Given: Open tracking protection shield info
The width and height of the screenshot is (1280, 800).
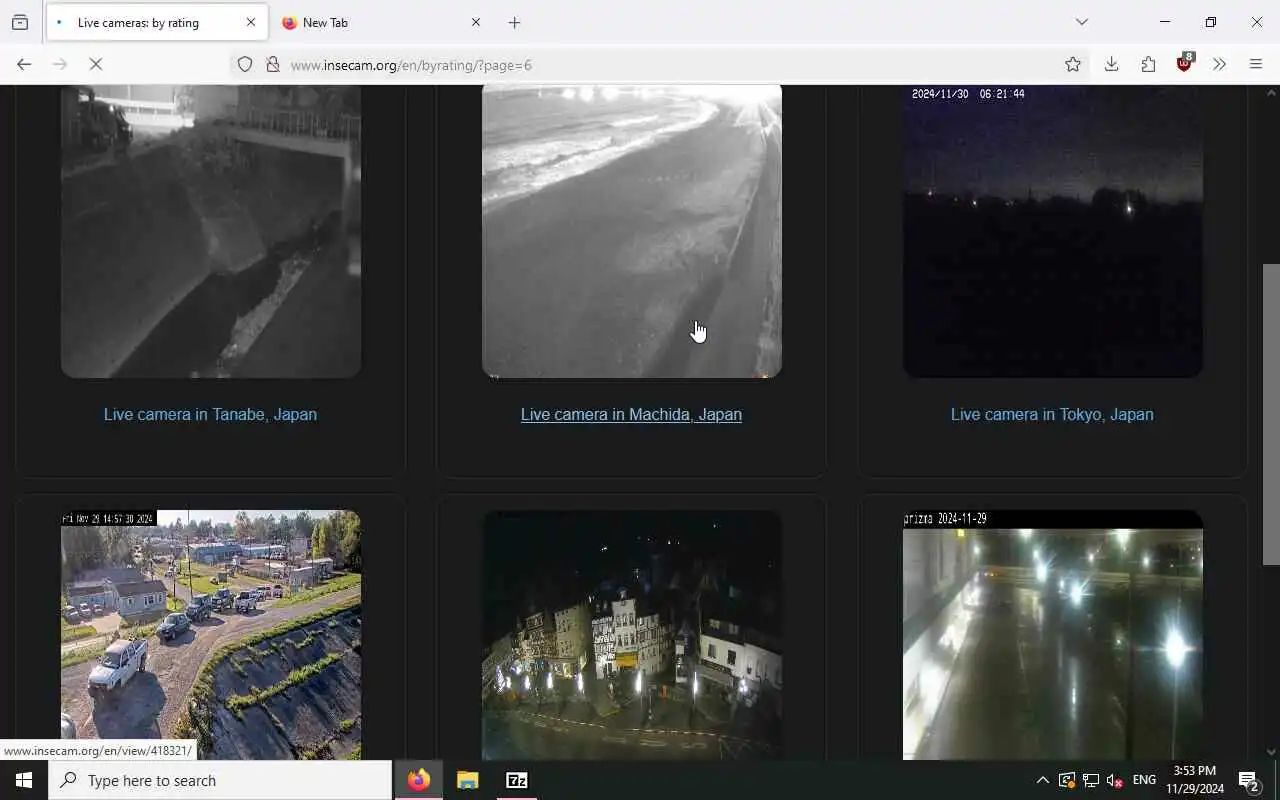Looking at the screenshot, I should 245,64.
